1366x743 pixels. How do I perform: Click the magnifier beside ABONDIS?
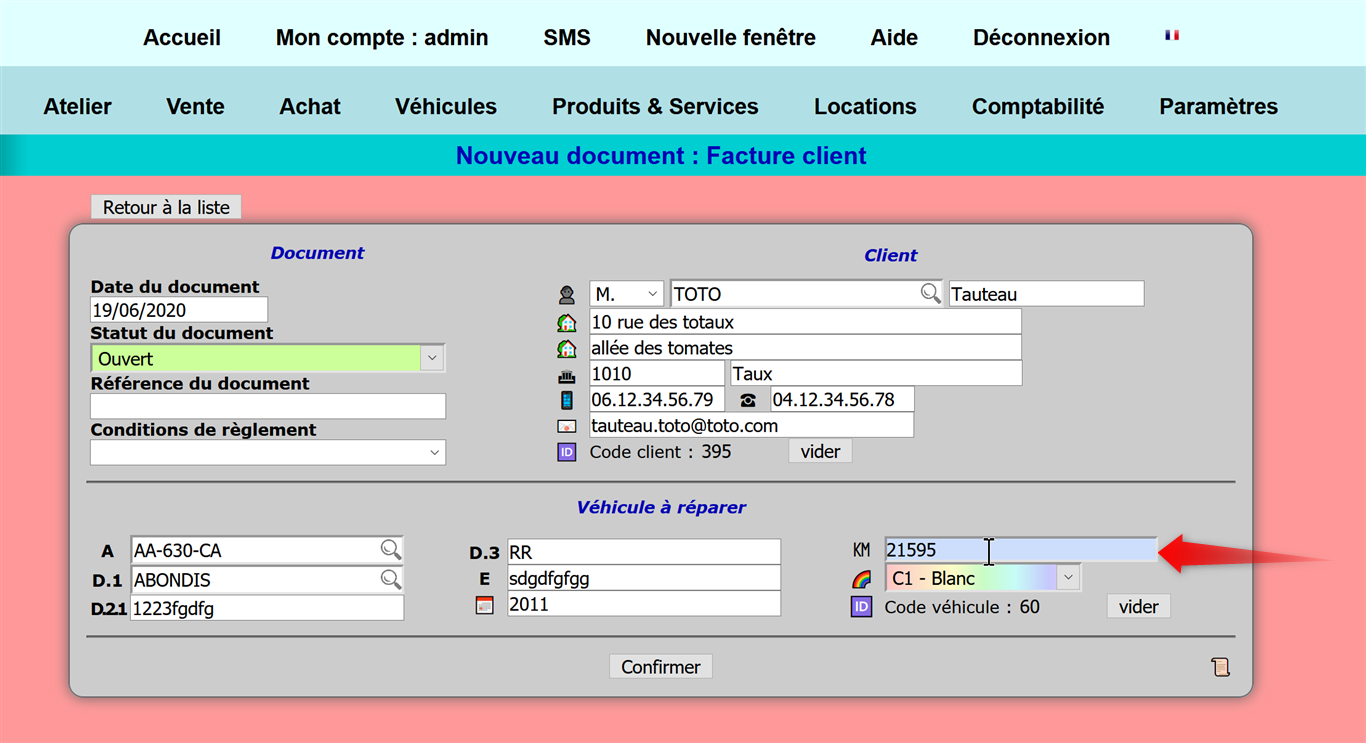[390, 579]
